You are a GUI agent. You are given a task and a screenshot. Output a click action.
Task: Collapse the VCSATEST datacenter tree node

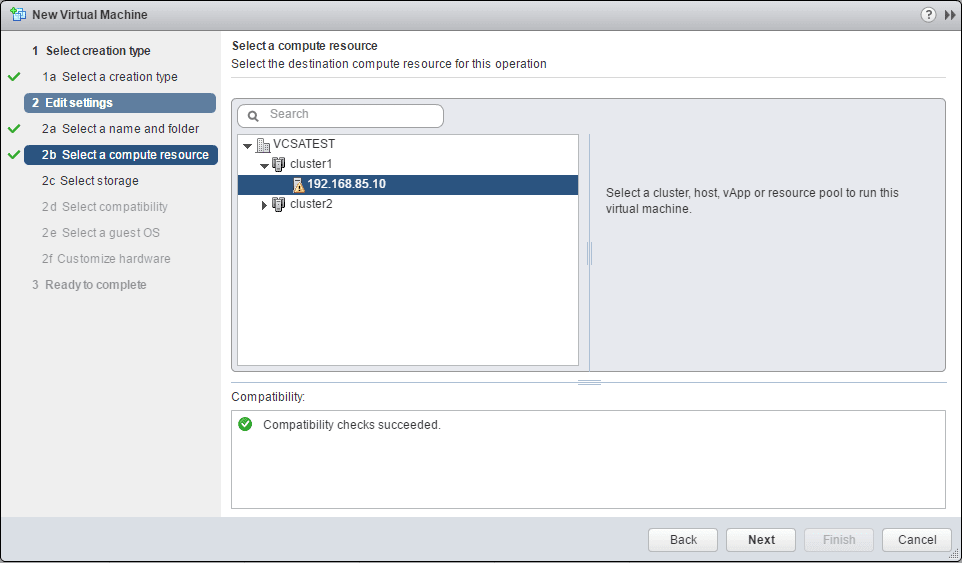click(x=248, y=146)
